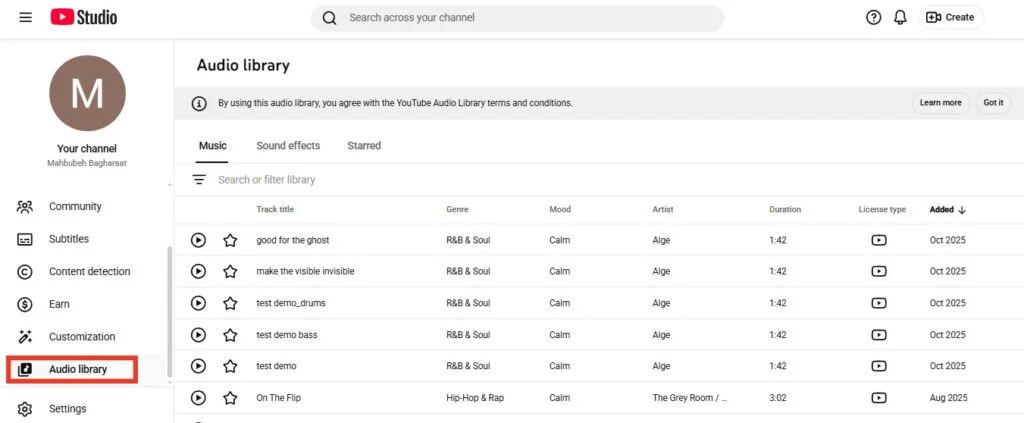Toggle star on 'test demo_drums' track
This screenshot has height=423, width=1024.
(230, 303)
